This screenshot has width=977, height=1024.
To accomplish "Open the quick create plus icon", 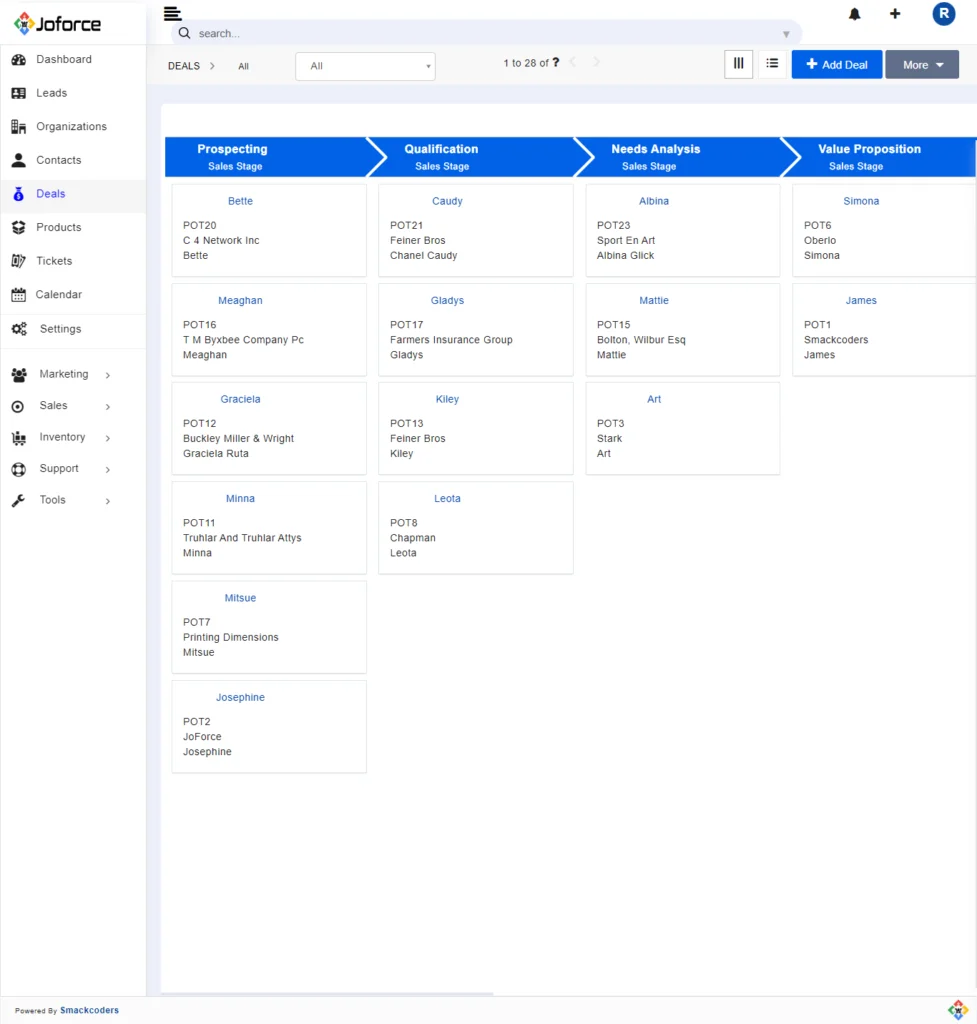I will (x=894, y=14).
